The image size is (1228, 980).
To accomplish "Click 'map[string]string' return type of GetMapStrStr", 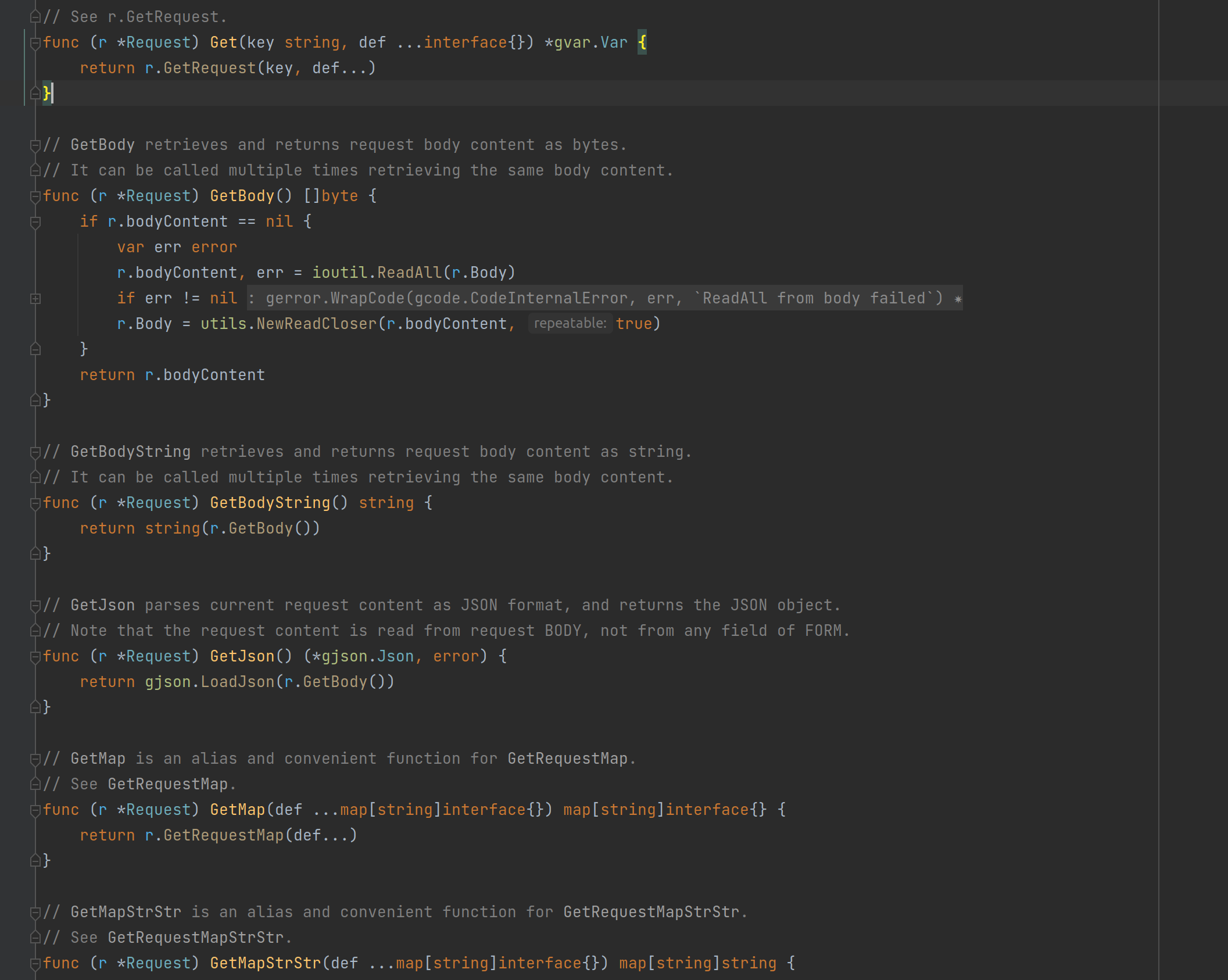I will pos(698,963).
